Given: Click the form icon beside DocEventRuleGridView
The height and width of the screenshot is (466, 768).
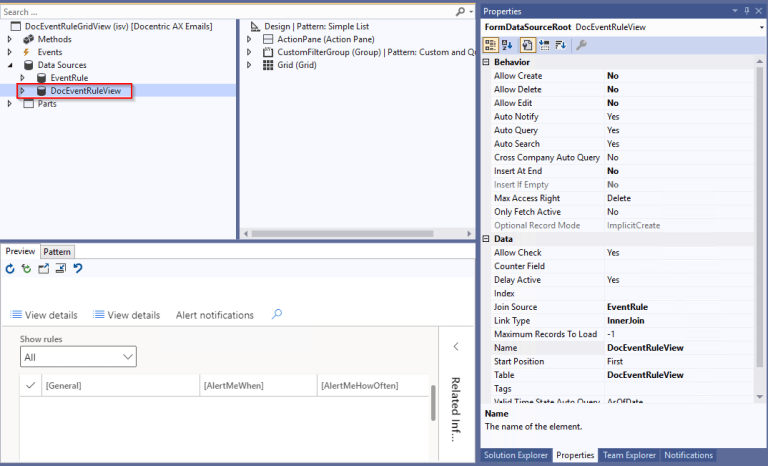Looking at the screenshot, I should [16, 26].
